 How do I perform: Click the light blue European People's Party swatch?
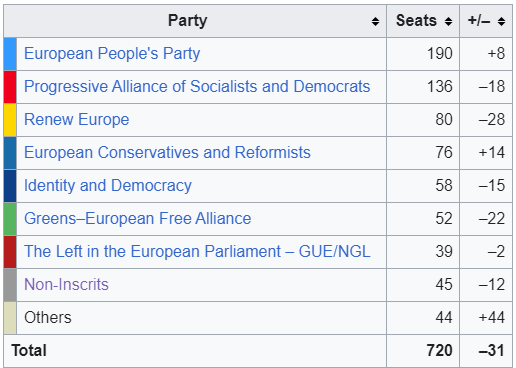[x=10, y=54]
